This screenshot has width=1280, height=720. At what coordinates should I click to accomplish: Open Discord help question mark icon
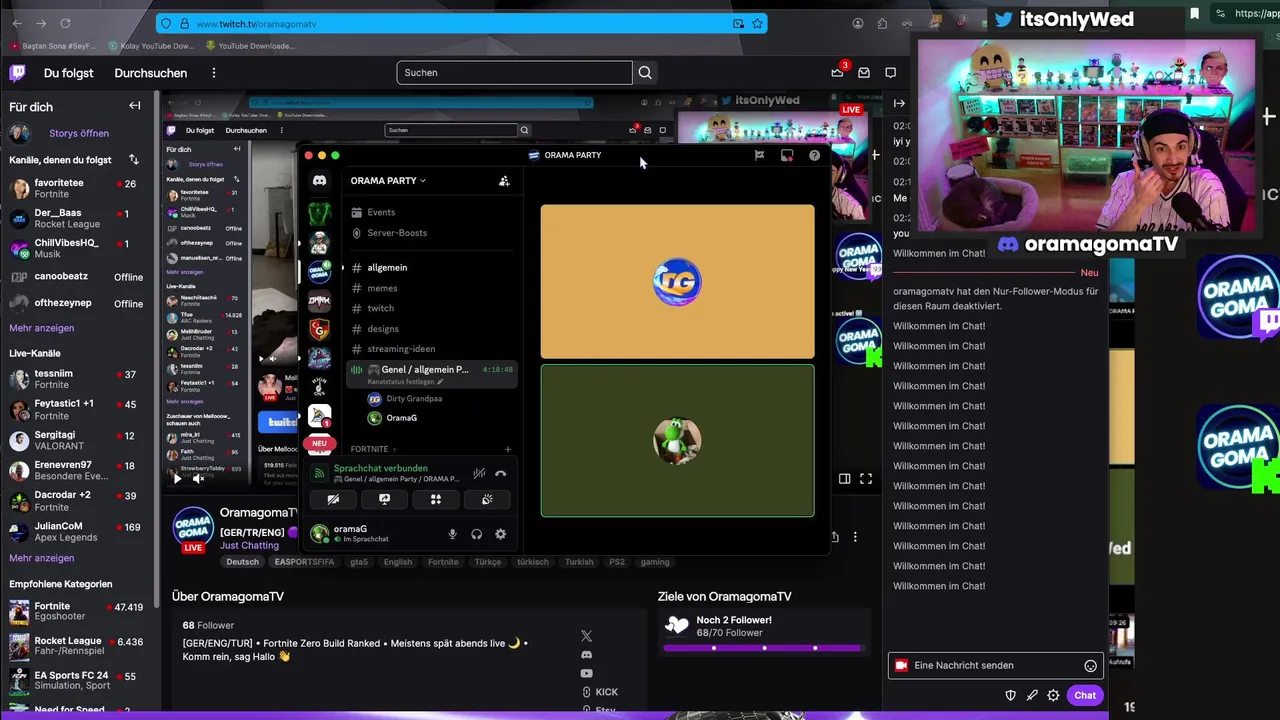(x=814, y=155)
